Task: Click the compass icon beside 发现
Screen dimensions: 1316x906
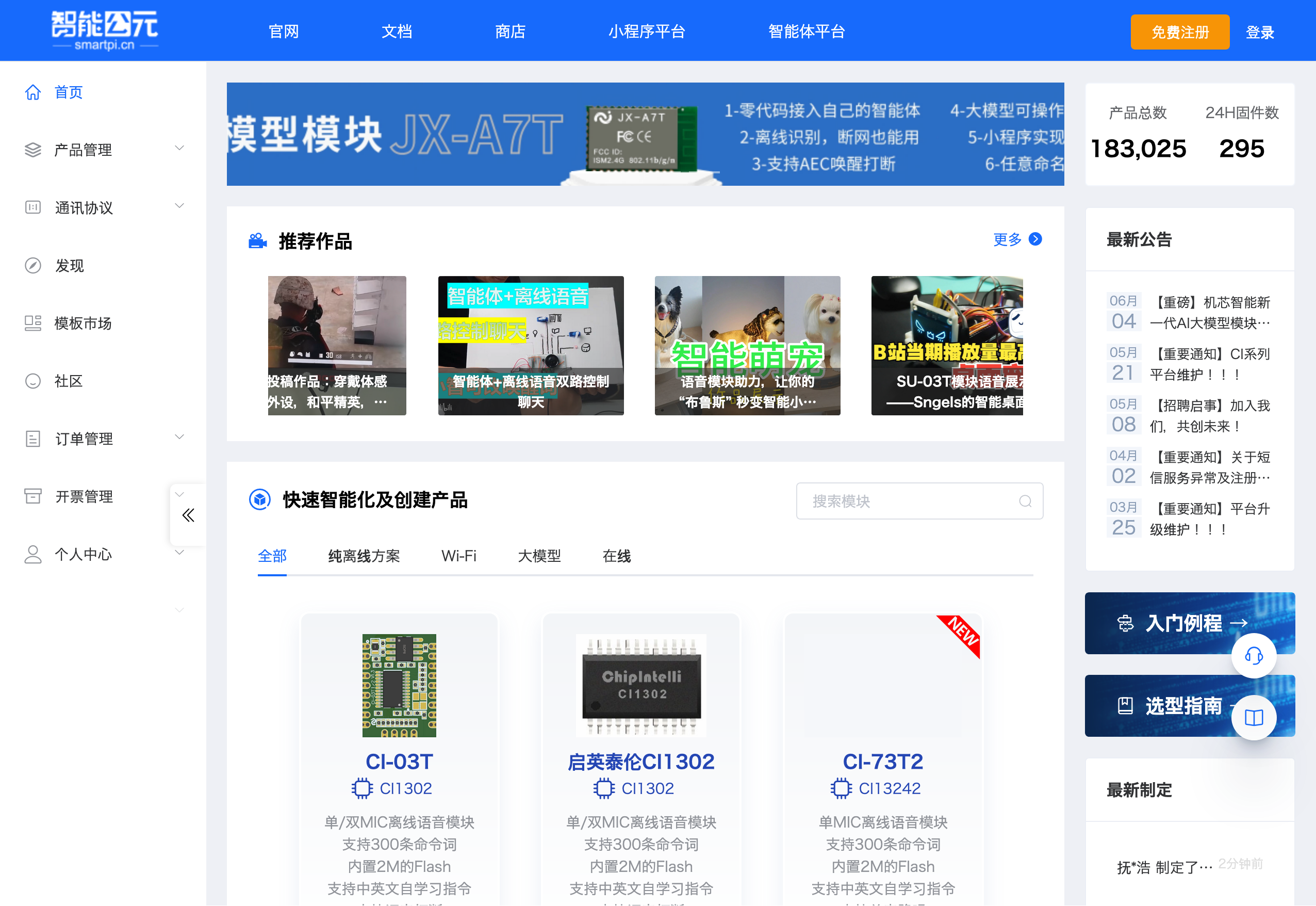Action: 33,265
